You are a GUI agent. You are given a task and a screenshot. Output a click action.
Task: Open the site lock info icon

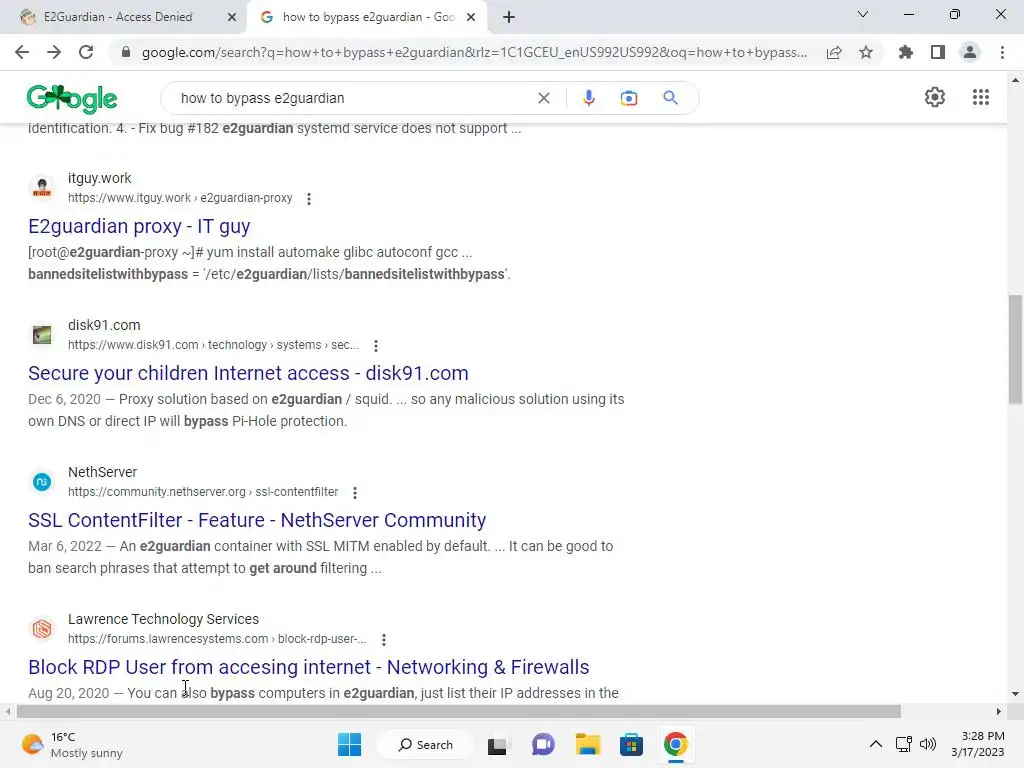126,52
